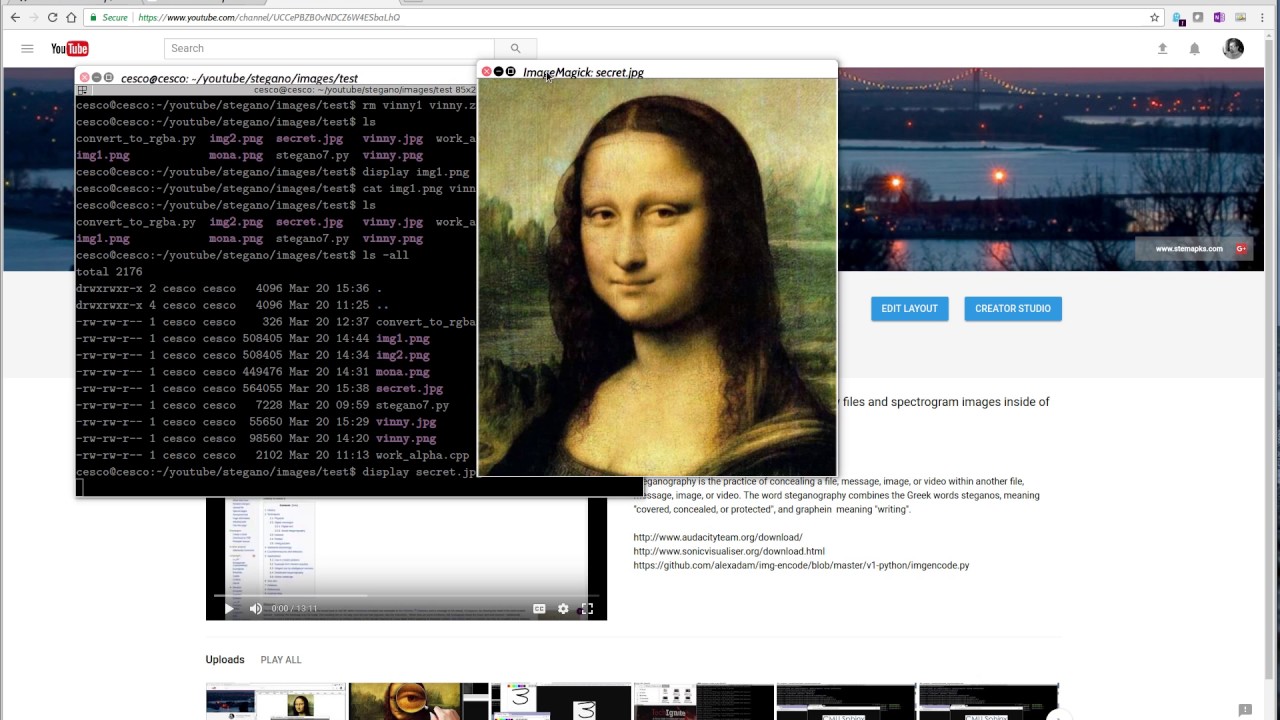The image size is (1280, 720).
Task: Click the YouTube search magnifier button
Action: 515,48
